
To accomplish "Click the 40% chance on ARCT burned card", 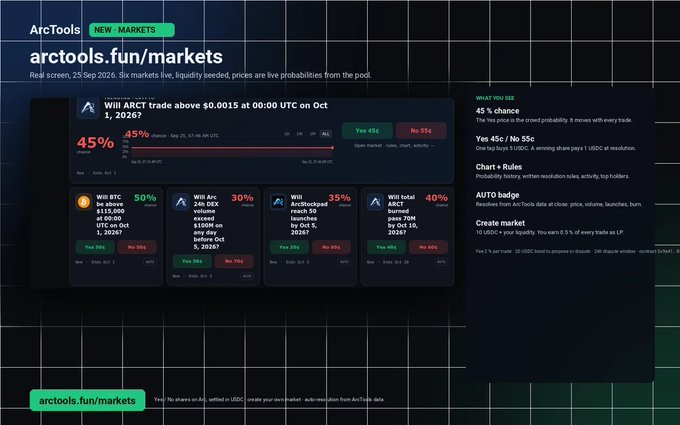I will pyautogui.click(x=436, y=198).
